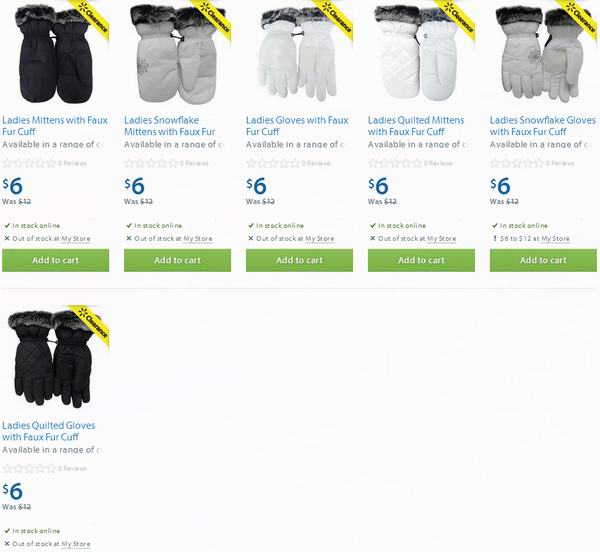Open the white Ladies Gloves product image
The width and height of the screenshot is (600, 552).
click(x=299, y=54)
